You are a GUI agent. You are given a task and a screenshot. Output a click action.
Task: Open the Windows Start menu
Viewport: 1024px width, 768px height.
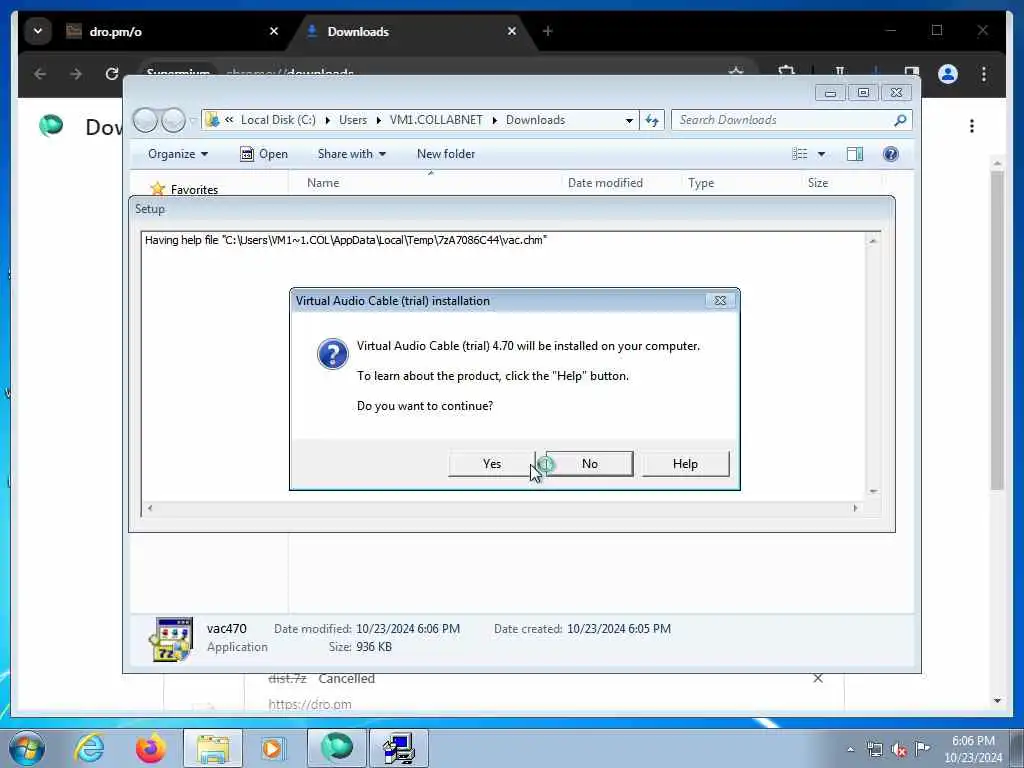pyautogui.click(x=27, y=748)
